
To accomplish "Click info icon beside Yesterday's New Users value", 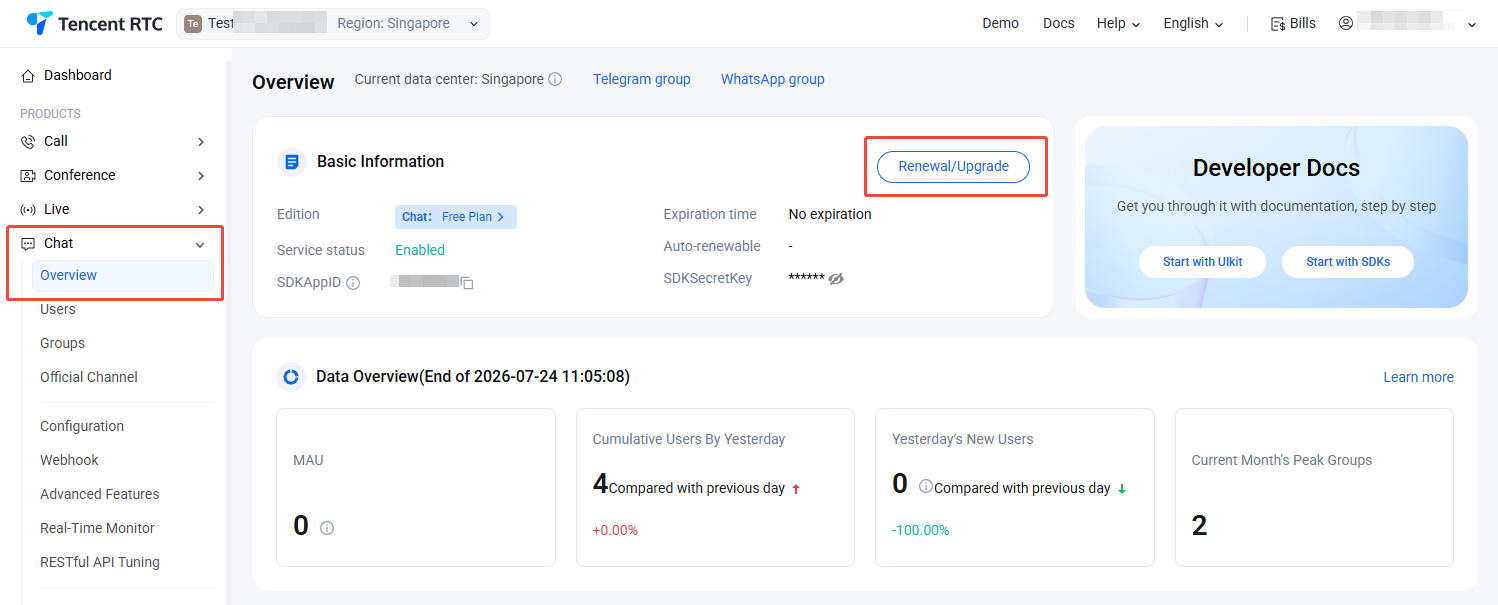I will coord(925,486).
